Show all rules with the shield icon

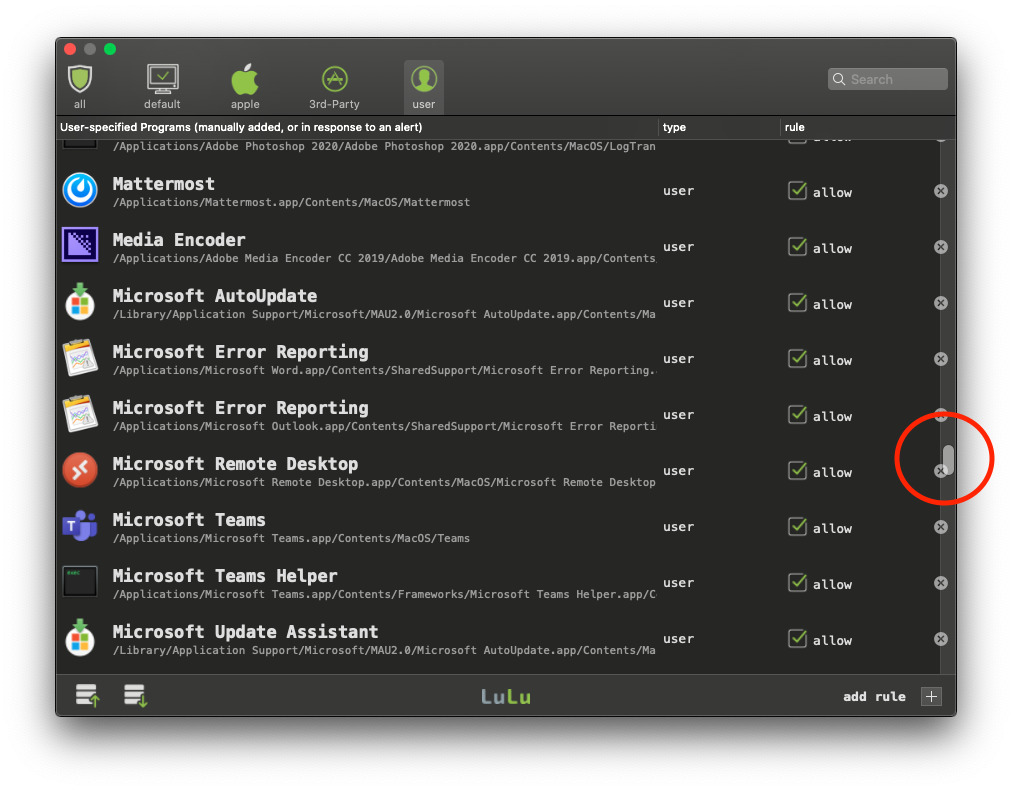click(80, 86)
